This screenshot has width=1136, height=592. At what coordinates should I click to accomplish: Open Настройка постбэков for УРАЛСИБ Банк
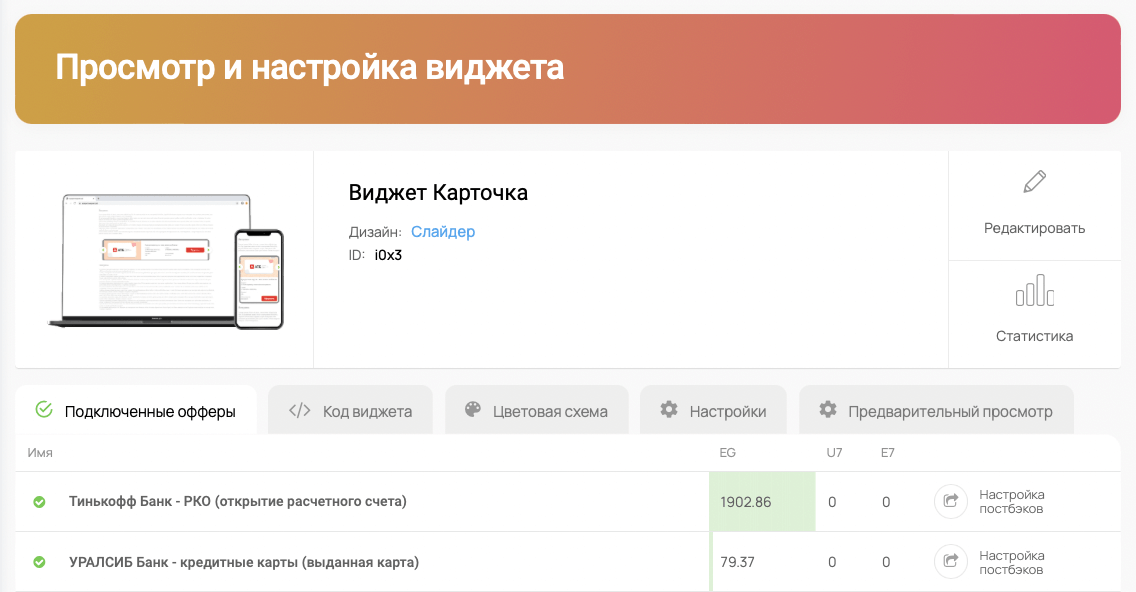click(x=1011, y=562)
